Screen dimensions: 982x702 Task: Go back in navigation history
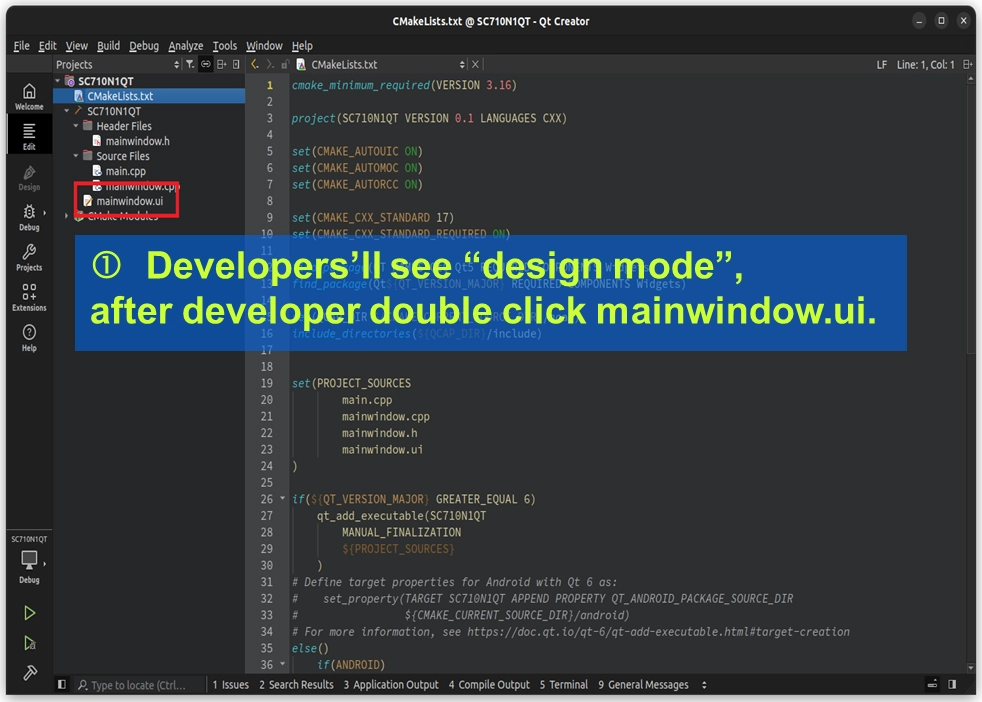[x=254, y=64]
